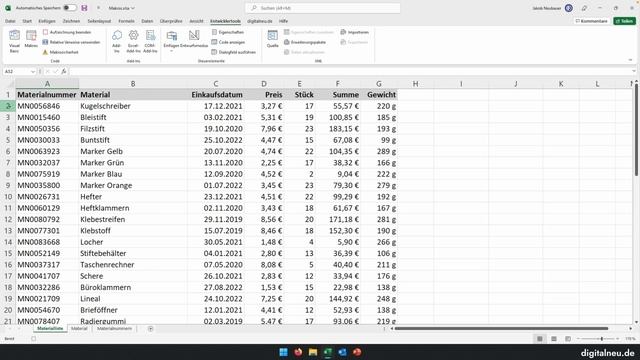This screenshot has height=360, width=640.
Task: Open the Add-Ins button
Action: 117,41
